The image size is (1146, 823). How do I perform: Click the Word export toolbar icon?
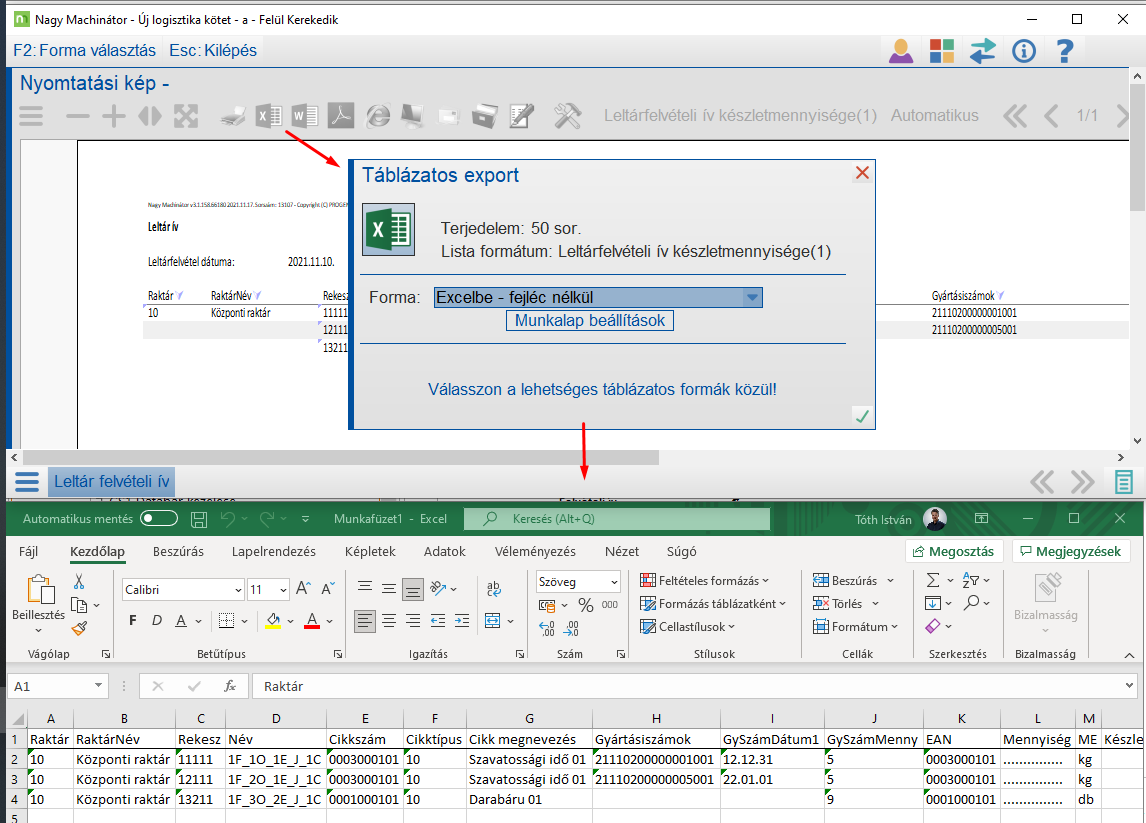(305, 116)
